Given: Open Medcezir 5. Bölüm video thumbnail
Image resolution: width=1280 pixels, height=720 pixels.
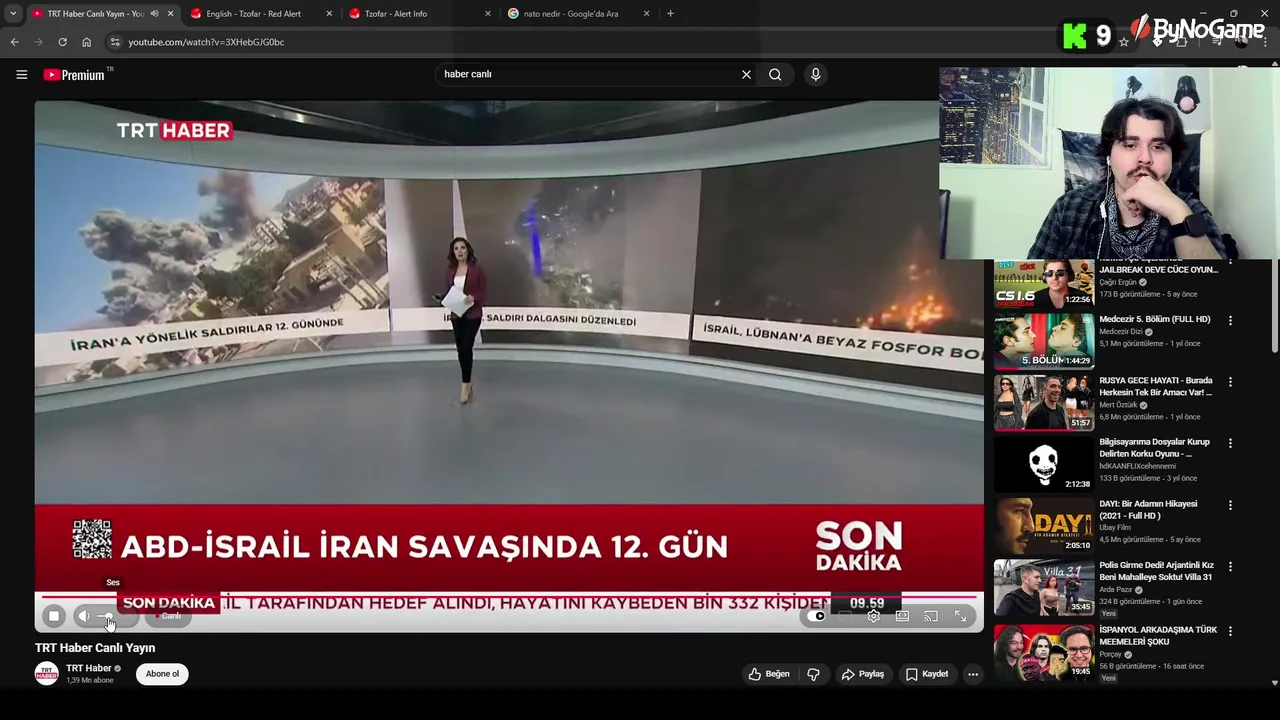Looking at the screenshot, I should [x=1044, y=342].
